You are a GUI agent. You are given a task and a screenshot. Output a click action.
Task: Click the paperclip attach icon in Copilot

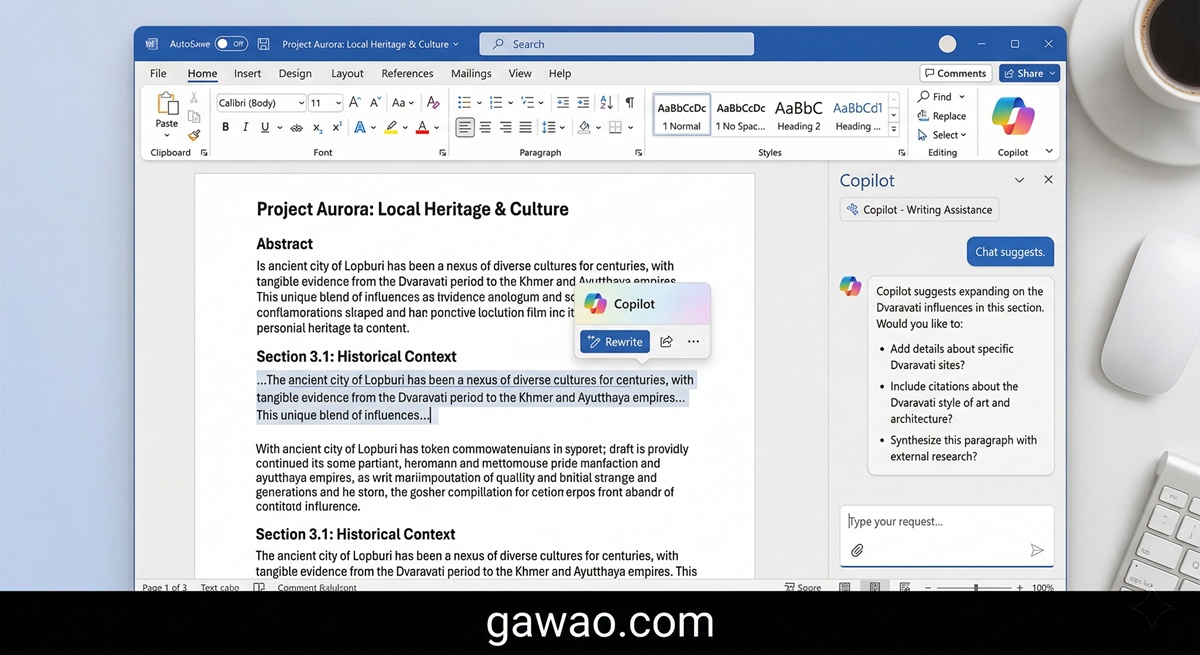tap(857, 550)
